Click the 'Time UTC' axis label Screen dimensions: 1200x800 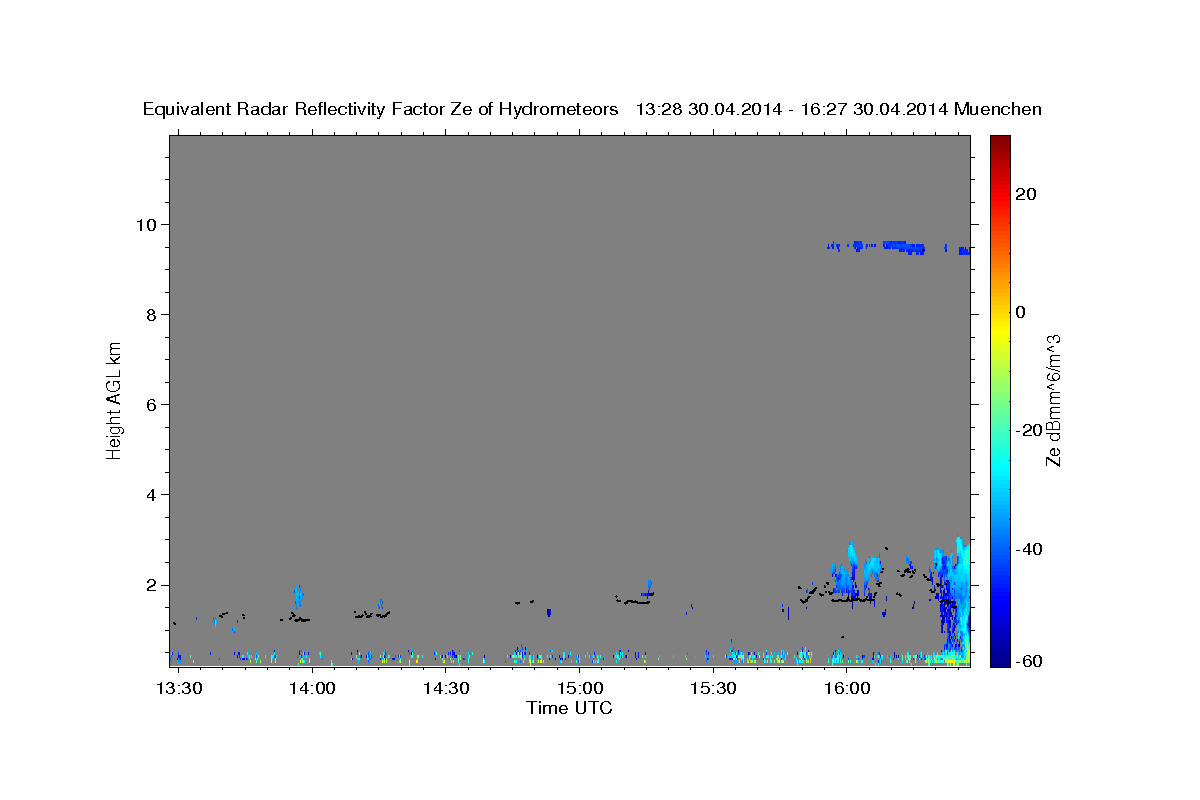(x=569, y=708)
